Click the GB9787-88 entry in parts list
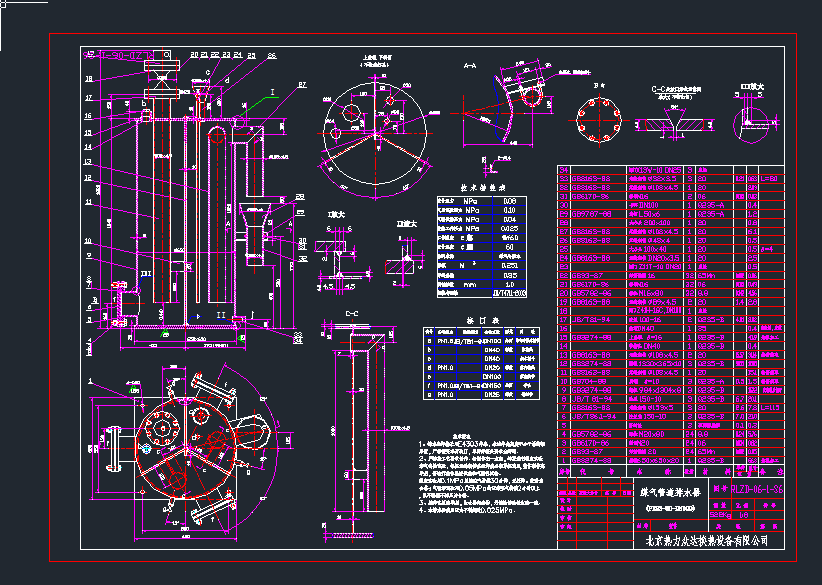 tap(590, 214)
